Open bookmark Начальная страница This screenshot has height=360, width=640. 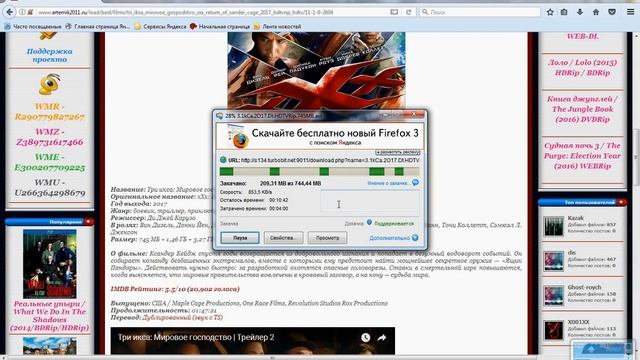click(220, 27)
